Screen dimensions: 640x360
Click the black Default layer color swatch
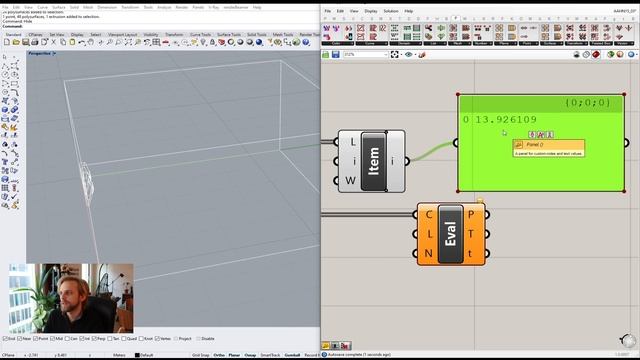137,355
